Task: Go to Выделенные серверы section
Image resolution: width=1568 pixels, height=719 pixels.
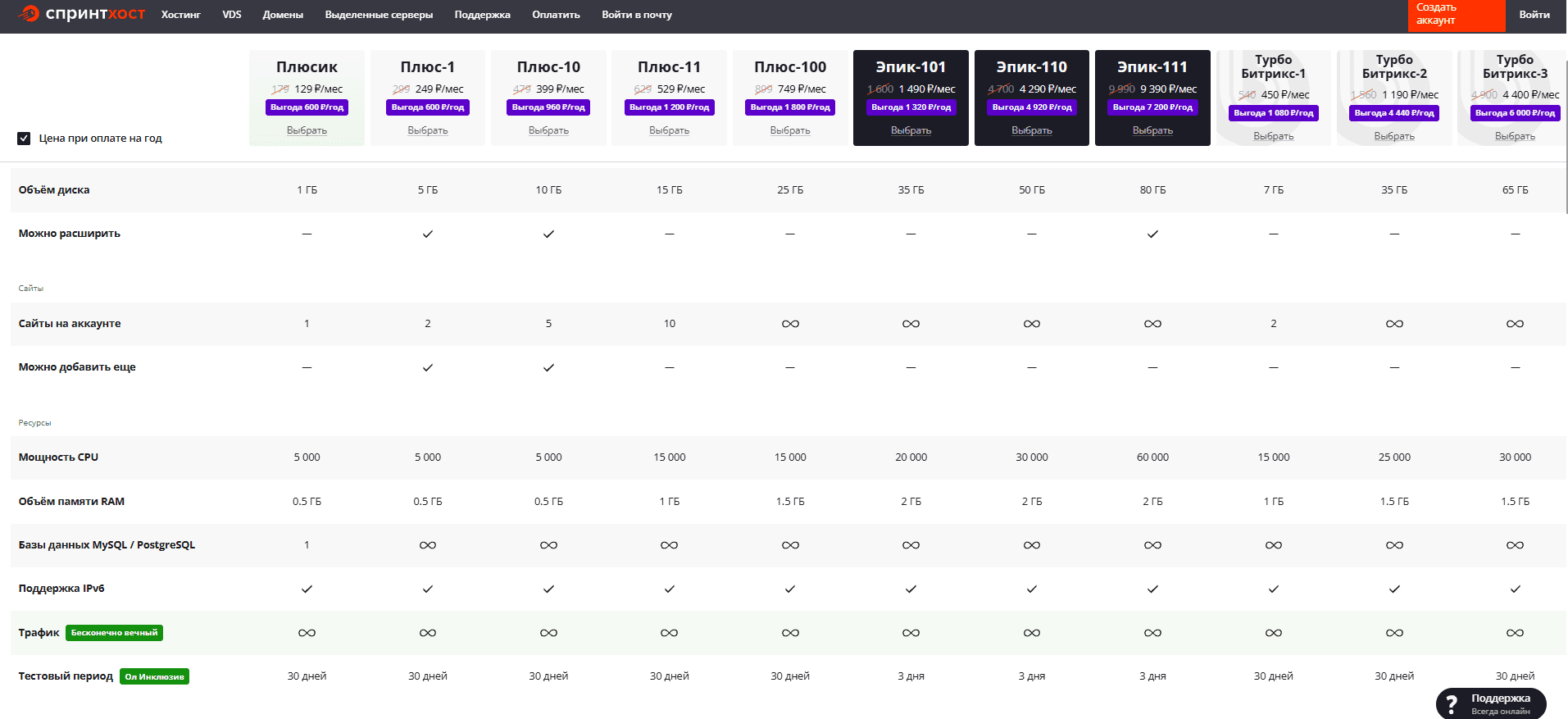Action: pyautogui.click(x=379, y=15)
